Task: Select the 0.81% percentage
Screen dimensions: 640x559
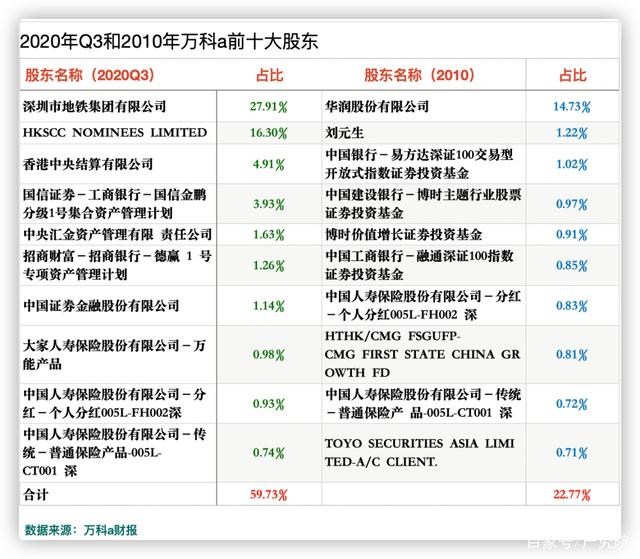Action: (x=571, y=355)
